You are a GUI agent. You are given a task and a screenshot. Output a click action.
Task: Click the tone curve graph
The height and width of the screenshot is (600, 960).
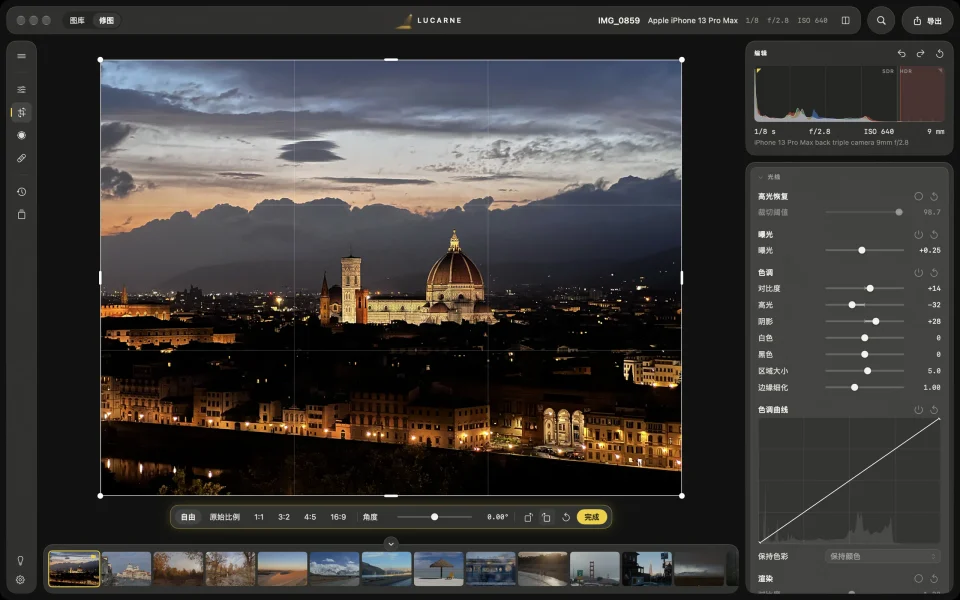(849, 481)
